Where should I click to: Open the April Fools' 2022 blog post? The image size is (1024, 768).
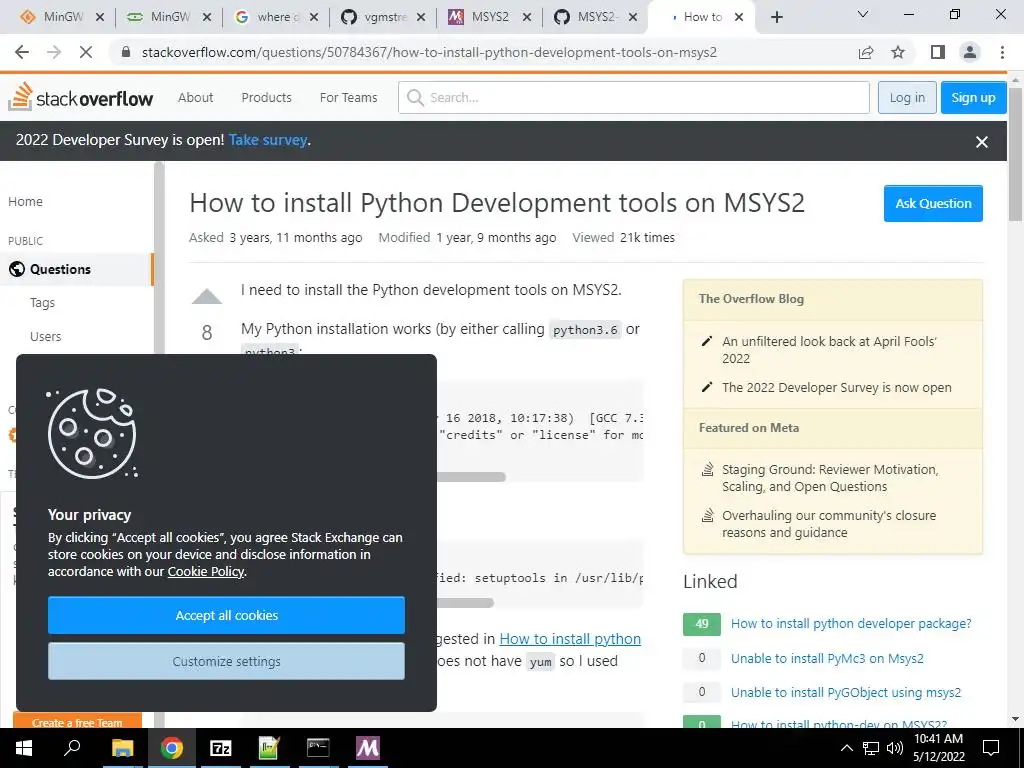[829, 349]
